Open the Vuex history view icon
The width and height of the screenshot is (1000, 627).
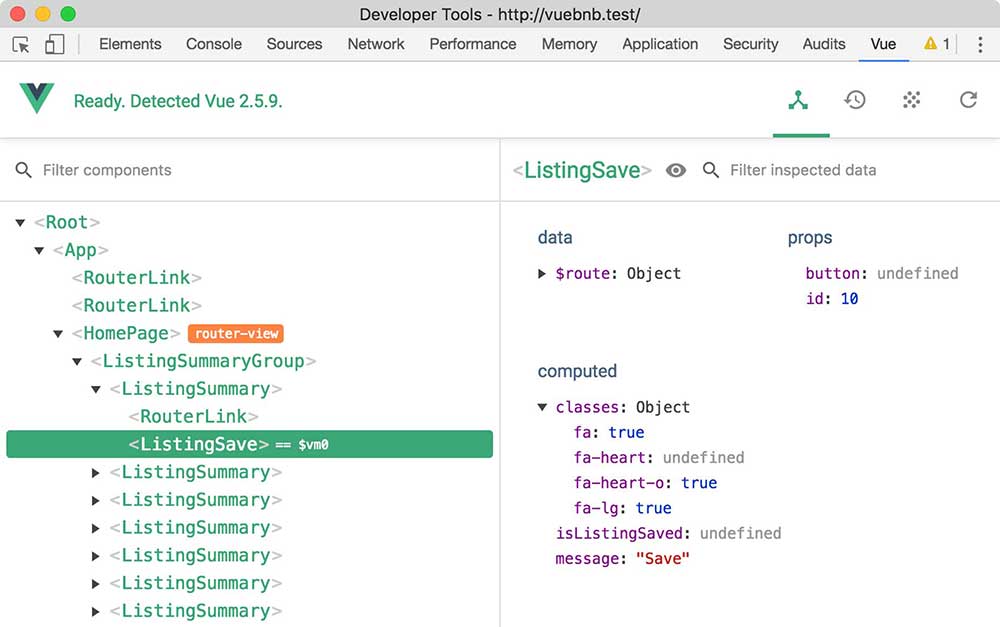point(855,100)
